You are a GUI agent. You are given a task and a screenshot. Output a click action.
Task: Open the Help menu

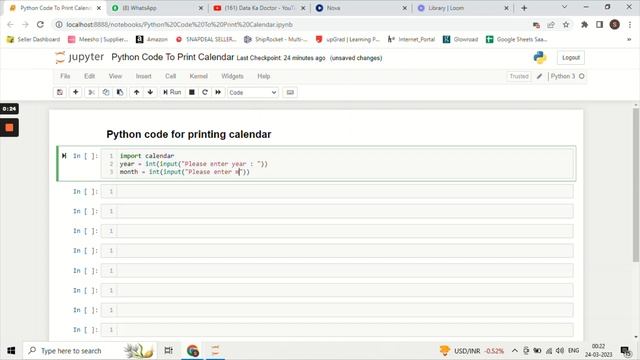[x=264, y=76]
